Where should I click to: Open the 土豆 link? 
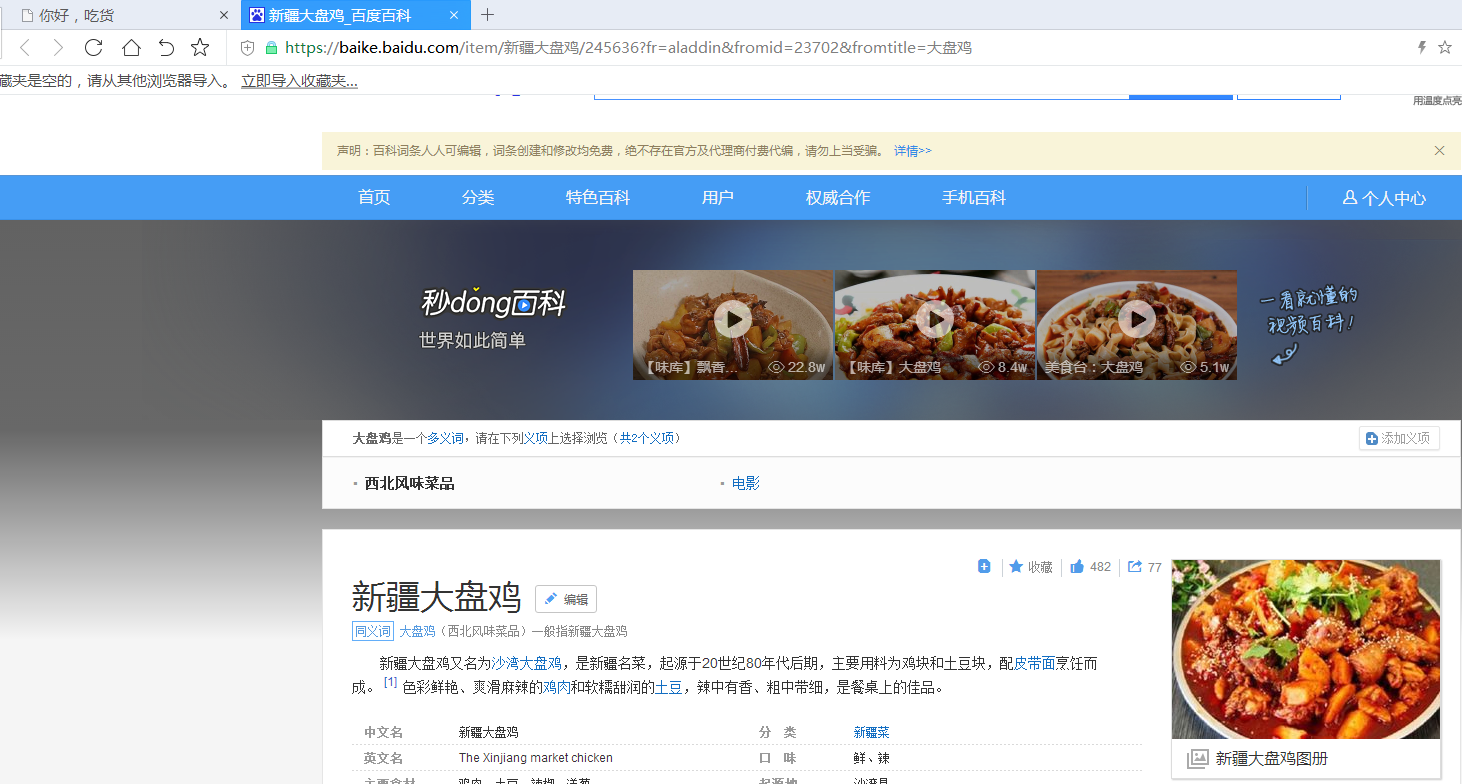click(x=668, y=687)
